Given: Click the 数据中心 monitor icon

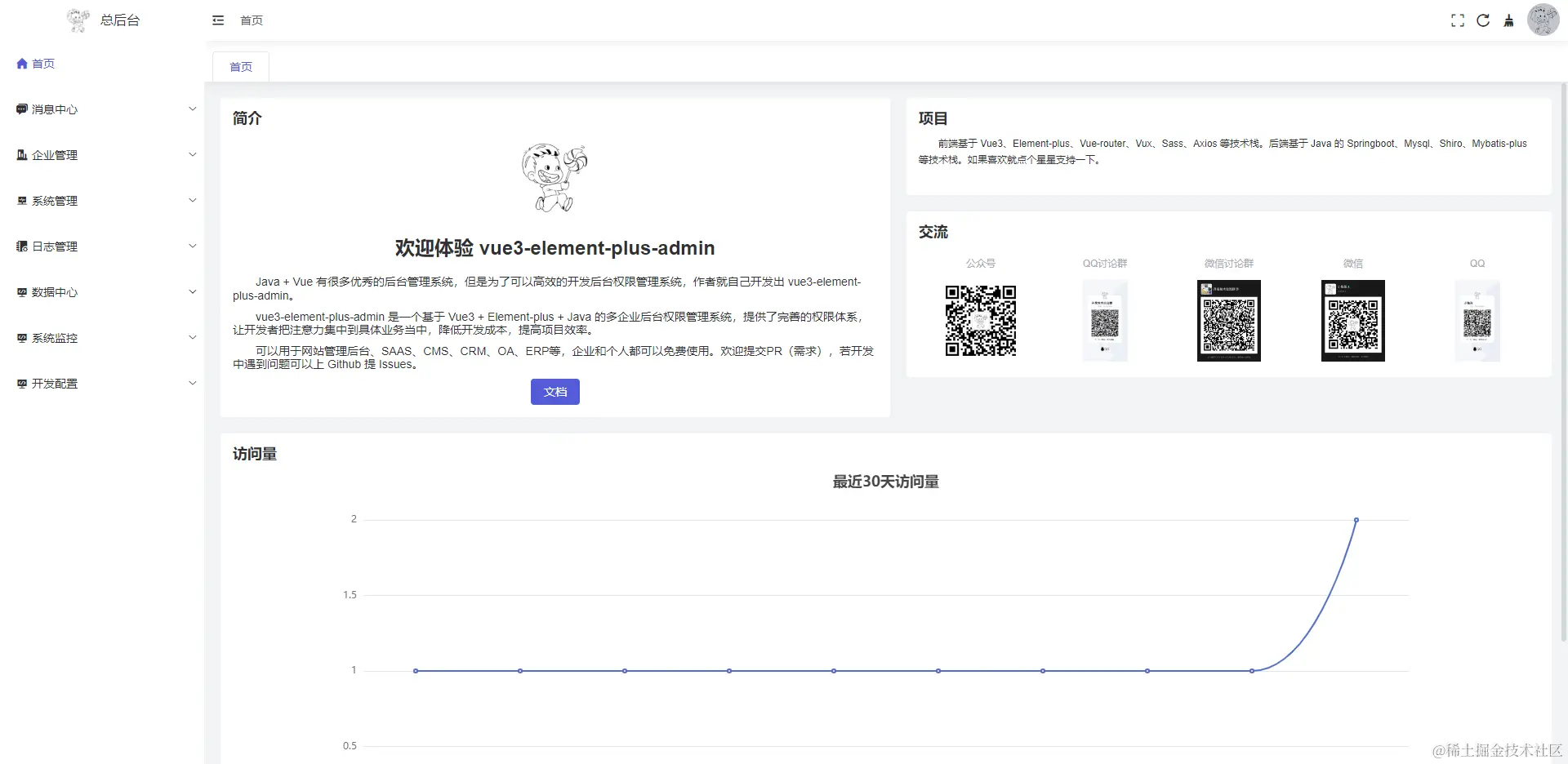Looking at the screenshot, I should pos(22,292).
